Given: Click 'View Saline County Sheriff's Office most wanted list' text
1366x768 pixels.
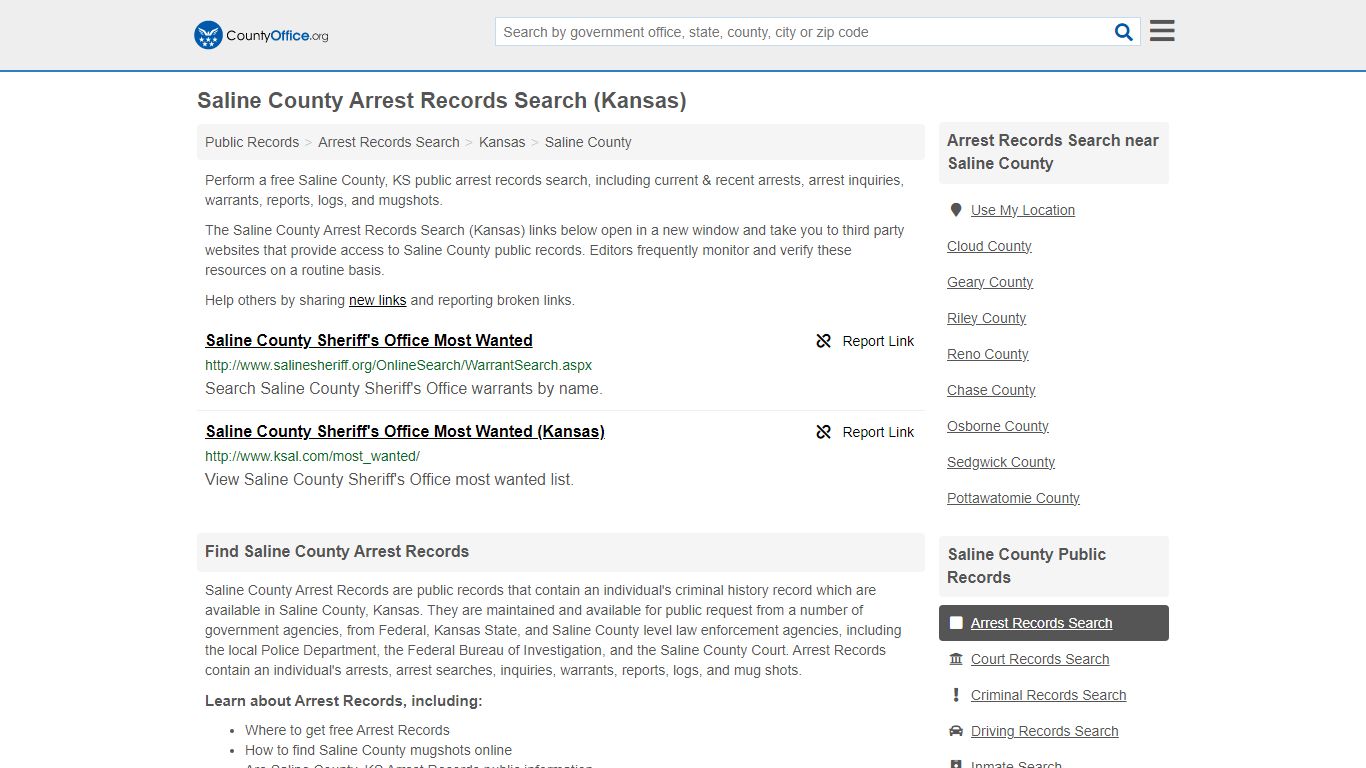Looking at the screenshot, I should [389, 479].
